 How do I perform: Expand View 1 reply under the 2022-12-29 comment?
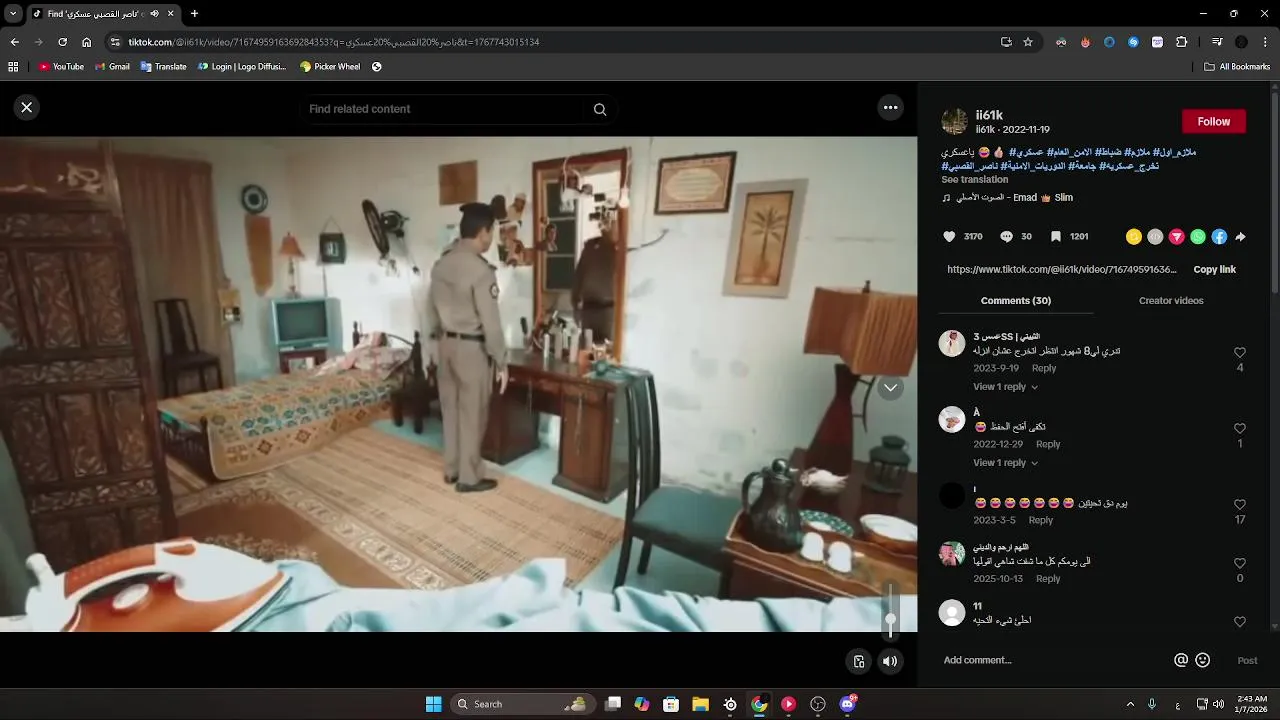pos(1005,463)
